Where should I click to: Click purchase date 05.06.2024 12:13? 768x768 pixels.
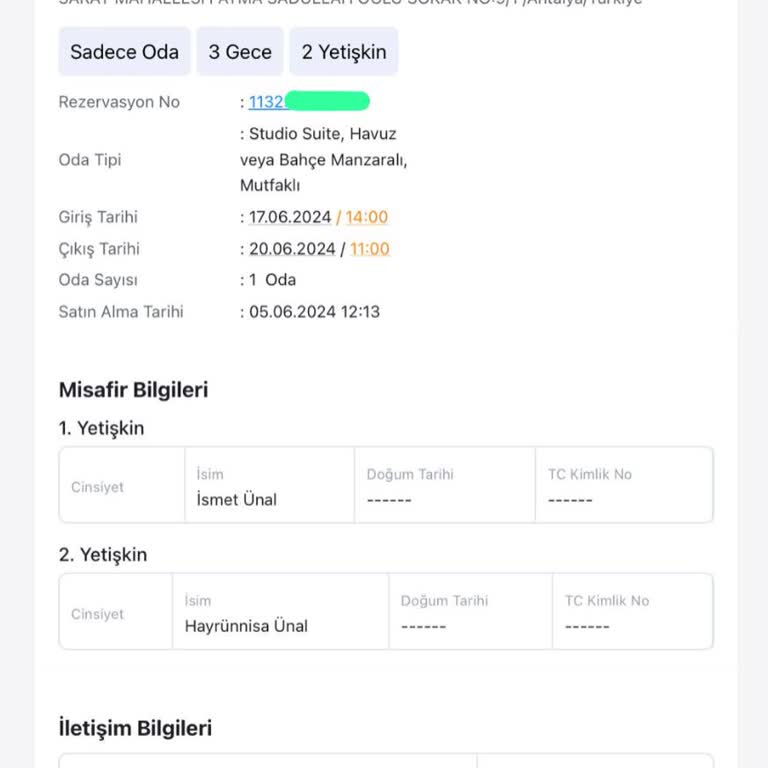tap(314, 311)
